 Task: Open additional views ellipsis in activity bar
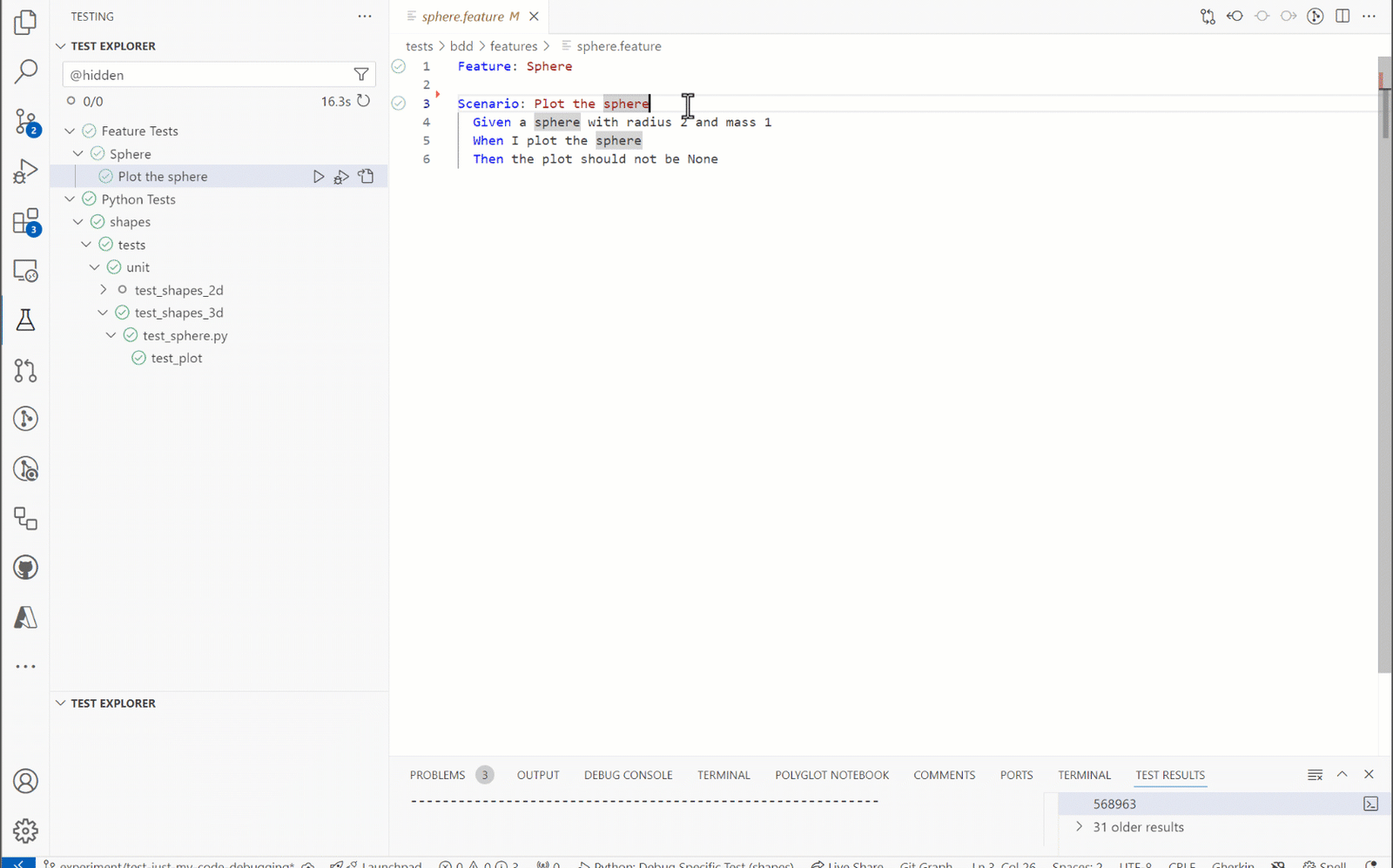(x=25, y=667)
